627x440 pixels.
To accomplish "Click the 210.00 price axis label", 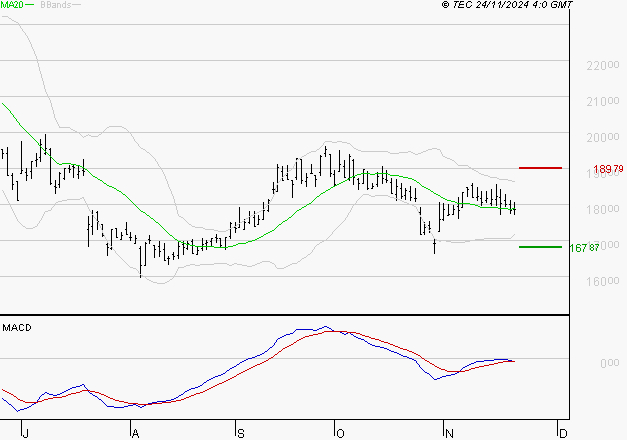I will (603, 101).
